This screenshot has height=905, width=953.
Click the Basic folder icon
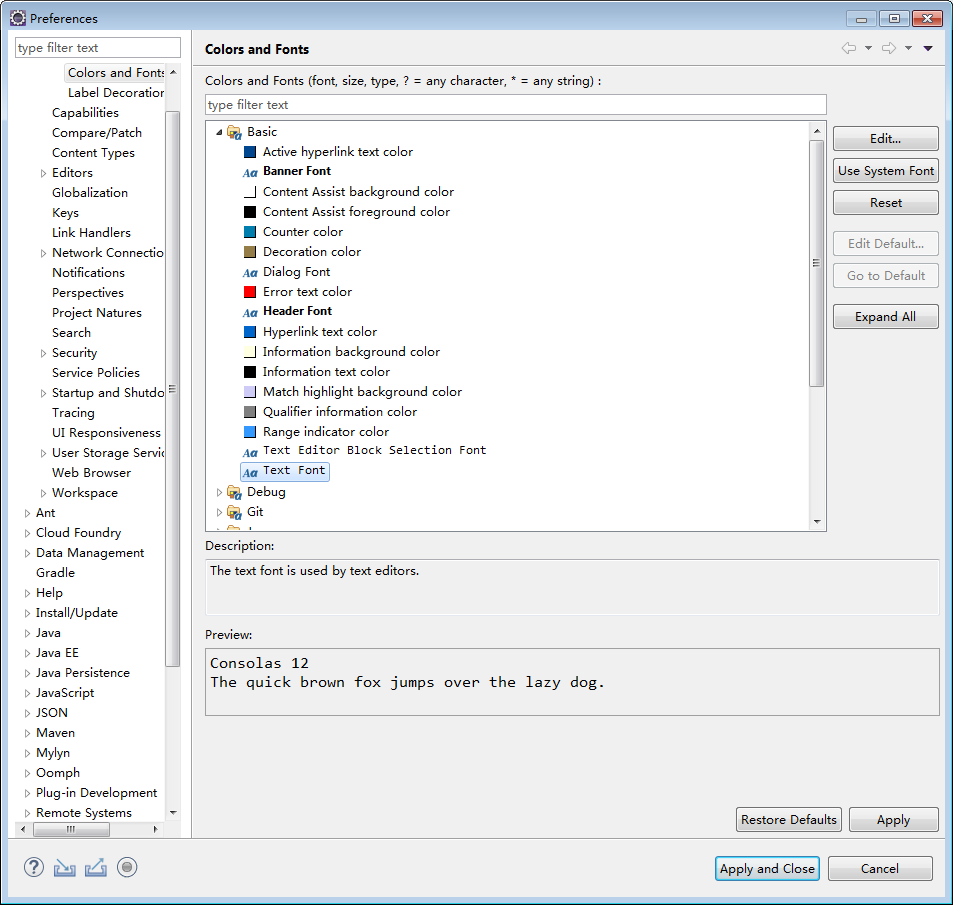point(234,132)
